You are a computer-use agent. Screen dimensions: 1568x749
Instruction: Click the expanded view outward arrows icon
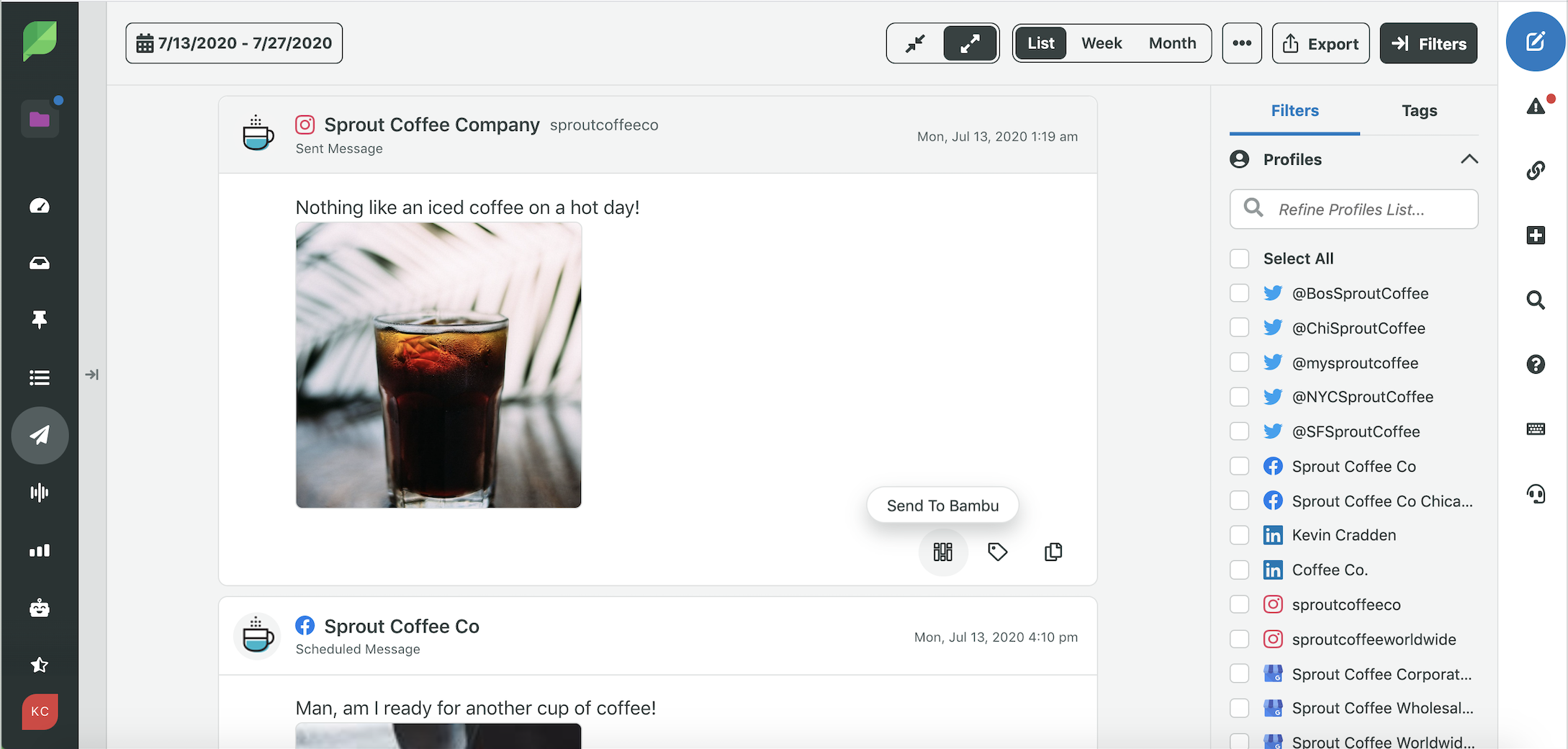click(x=970, y=43)
